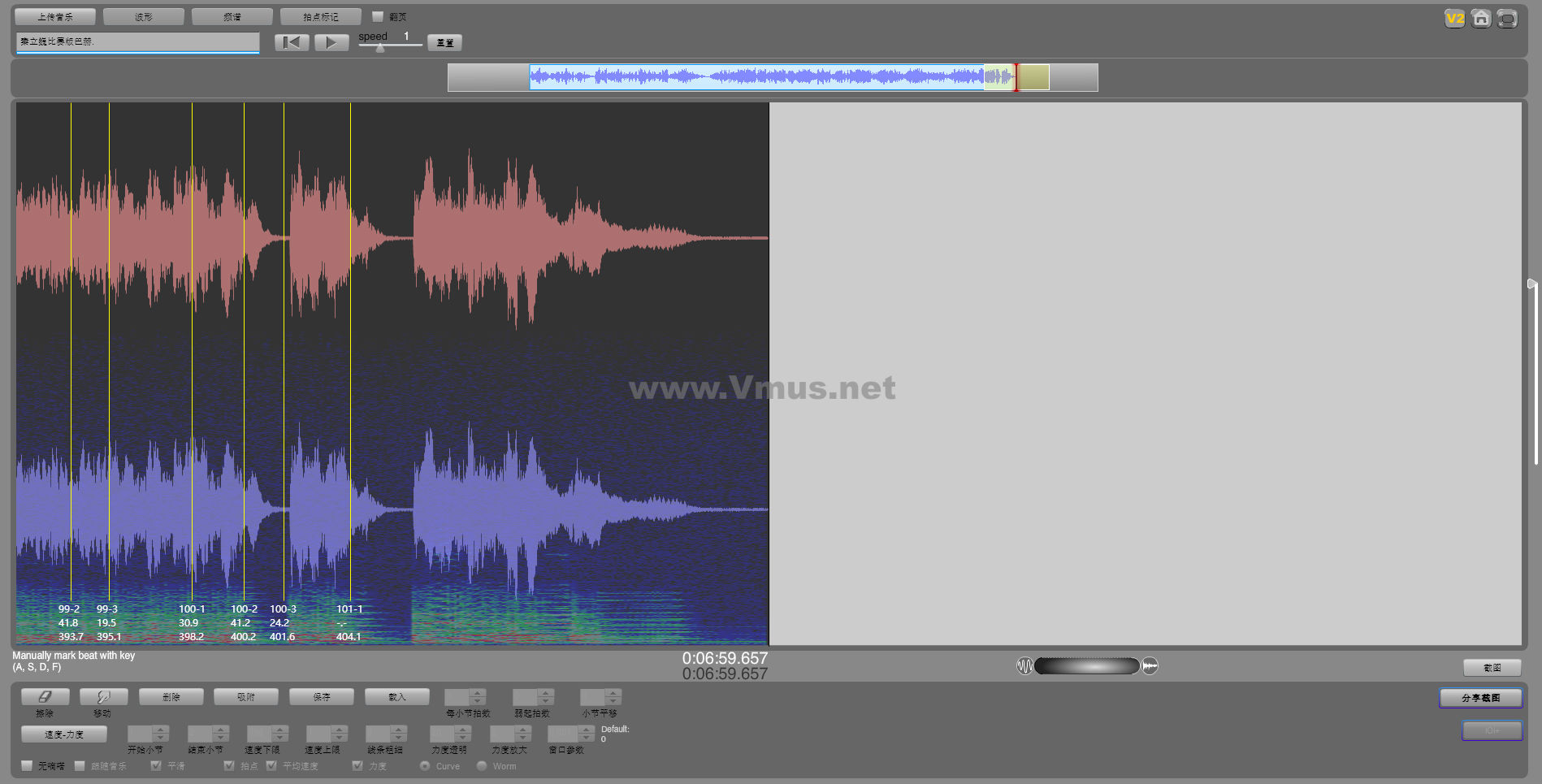This screenshot has width=1542, height=784.
Task: Open the 频谱 spectrum view
Action: (232, 16)
